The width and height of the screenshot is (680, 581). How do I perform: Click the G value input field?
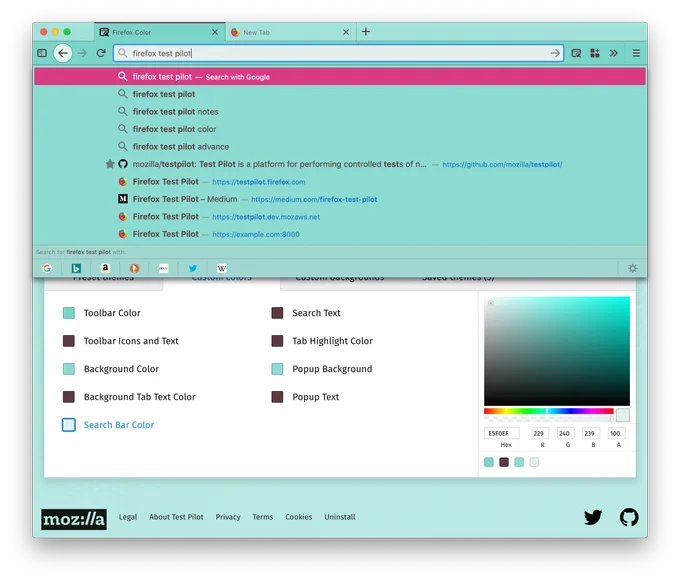566,433
